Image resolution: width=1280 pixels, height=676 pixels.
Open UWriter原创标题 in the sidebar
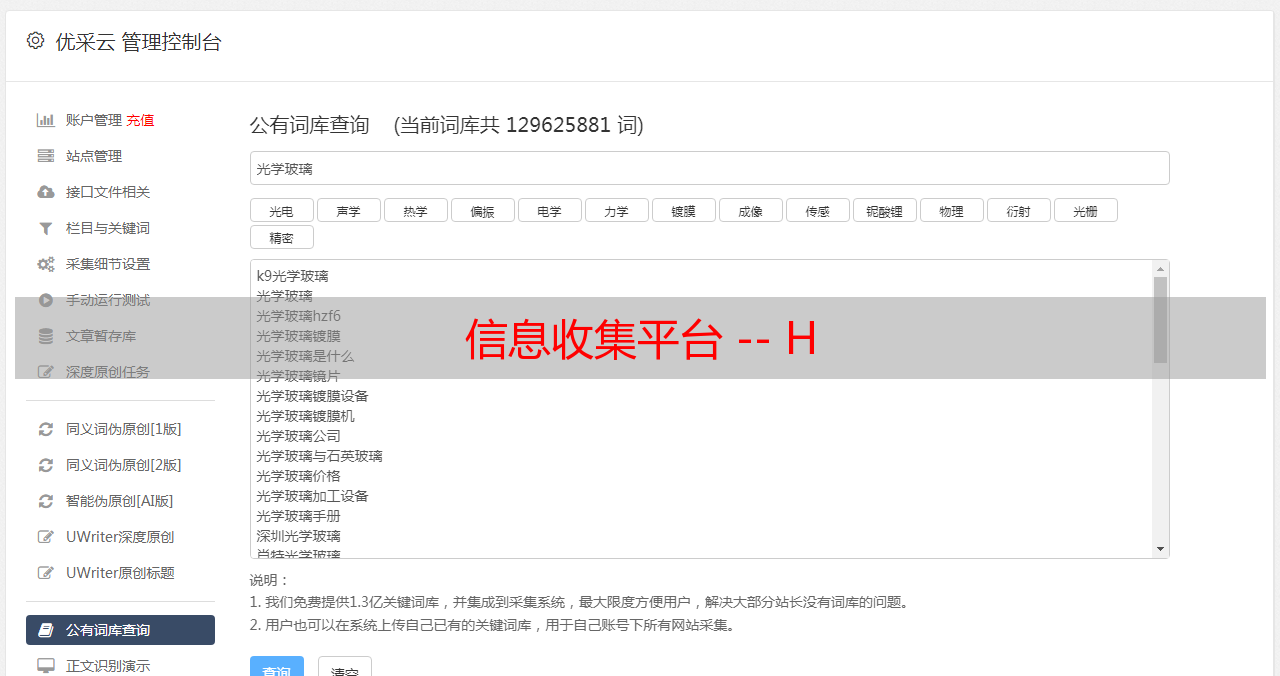(120, 573)
